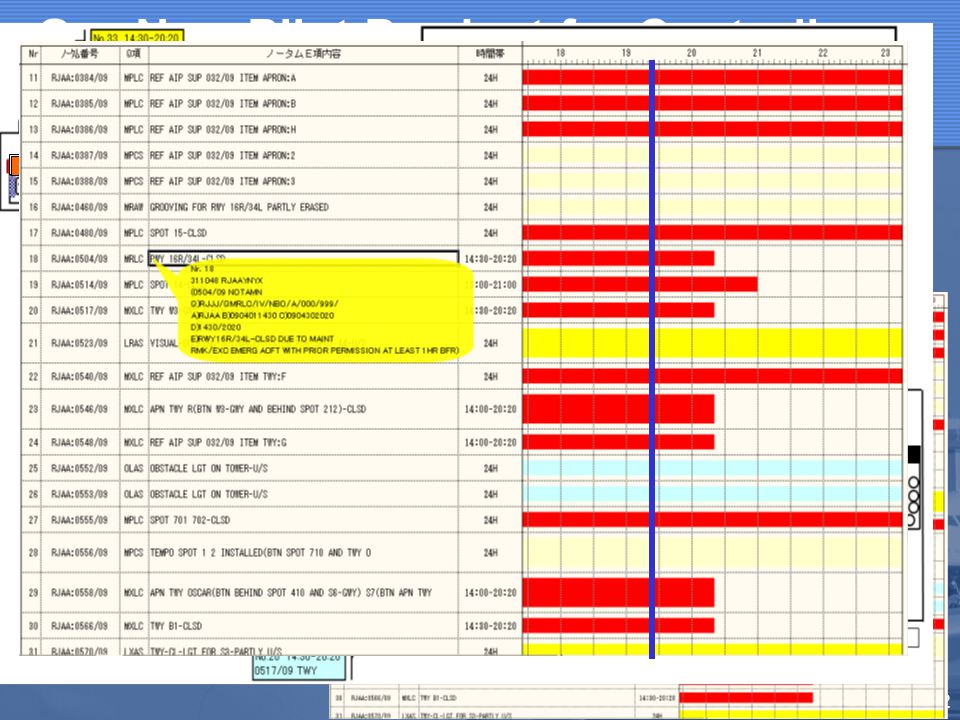
Task: Click the red bar for RJAA:0558/09
Action: (618, 593)
